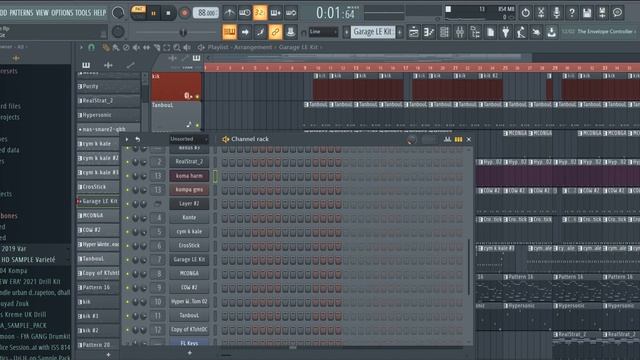
Task: Click the render/export audio icon
Action: [602, 13]
